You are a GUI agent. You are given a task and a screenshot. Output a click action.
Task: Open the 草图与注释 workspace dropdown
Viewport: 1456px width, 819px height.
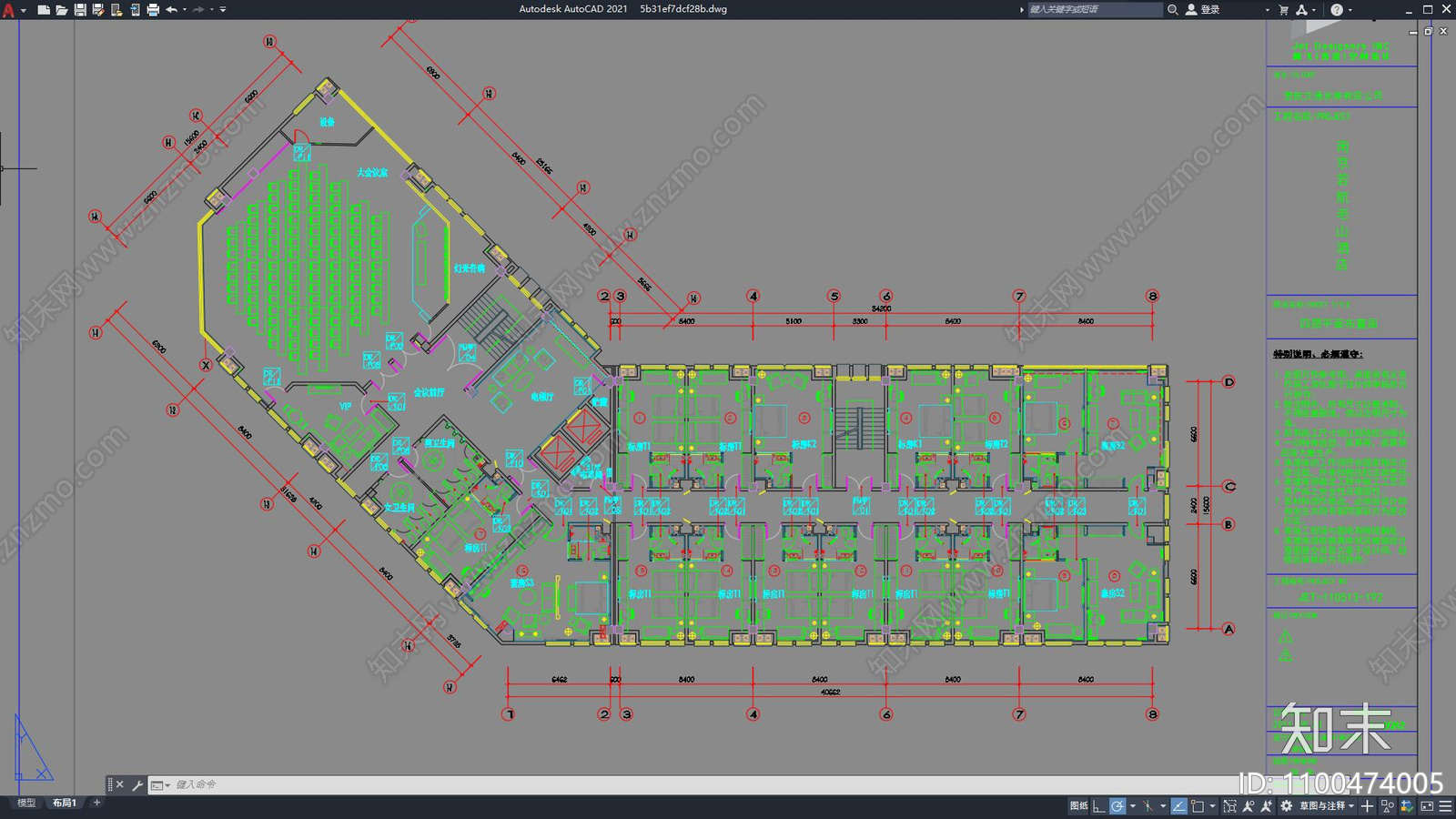(1327, 806)
